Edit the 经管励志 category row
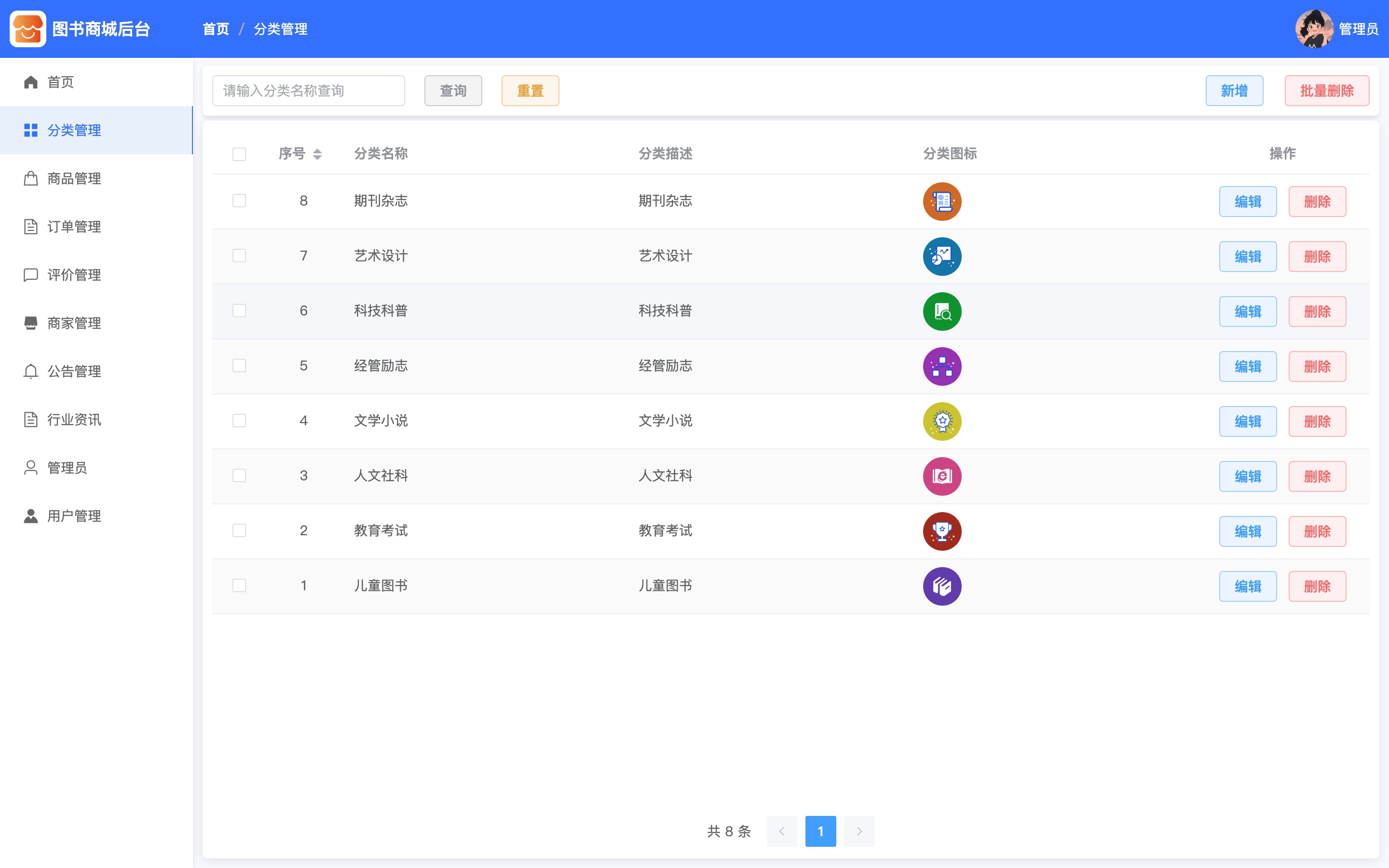Image resolution: width=1389 pixels, height=868 pixels. click(x=1248, y=366)
